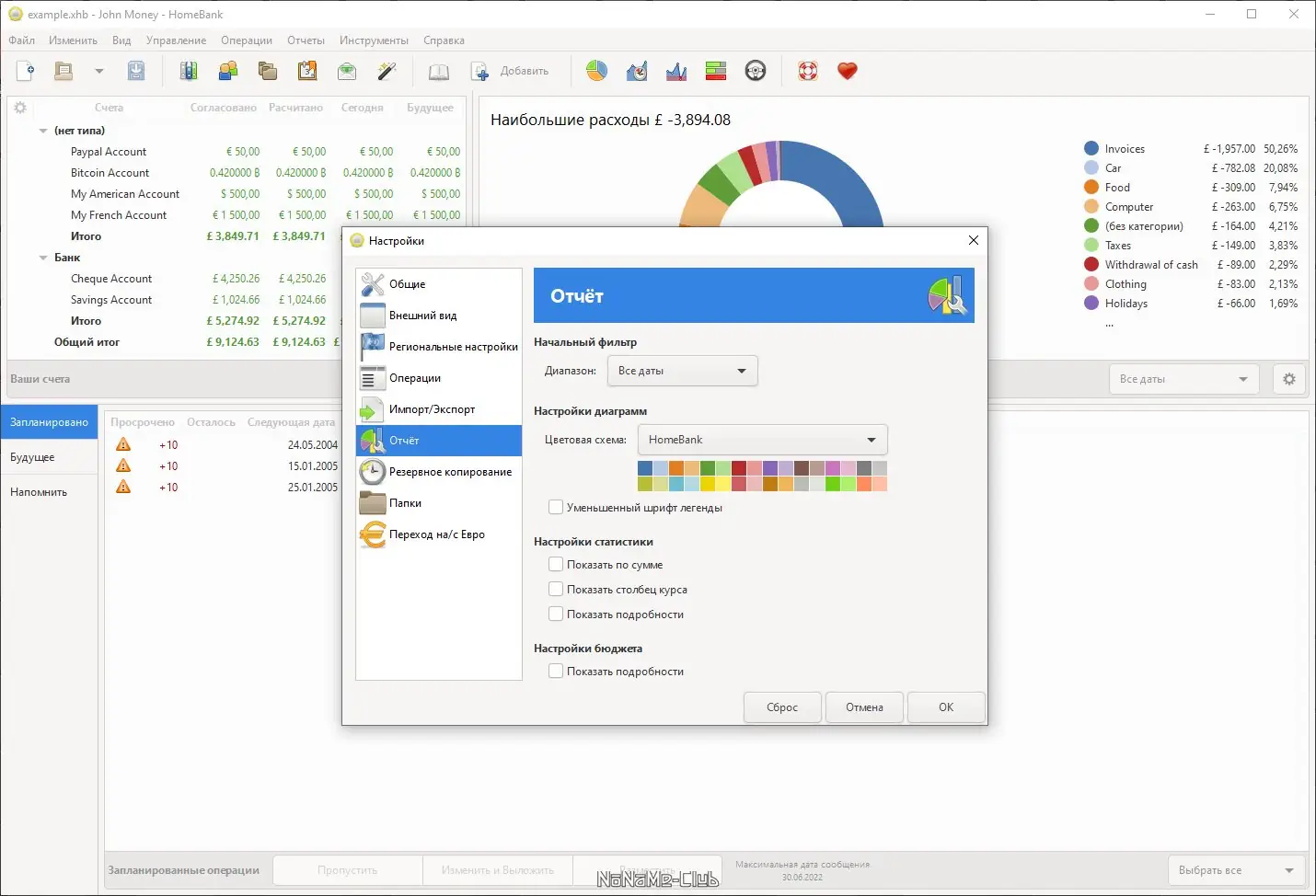The height and width of the screenshot is (896, 1316).
Task: Click the warning icon for 24.05.2004 row
Action: tap(123, 445)
